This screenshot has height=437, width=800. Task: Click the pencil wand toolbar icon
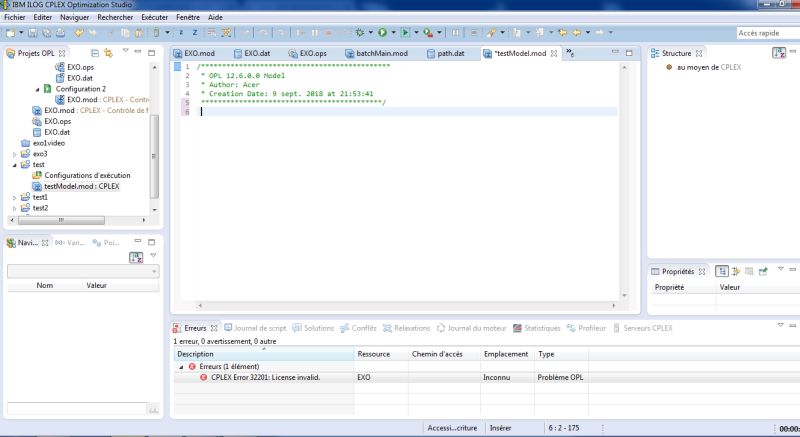click(491, 33)
